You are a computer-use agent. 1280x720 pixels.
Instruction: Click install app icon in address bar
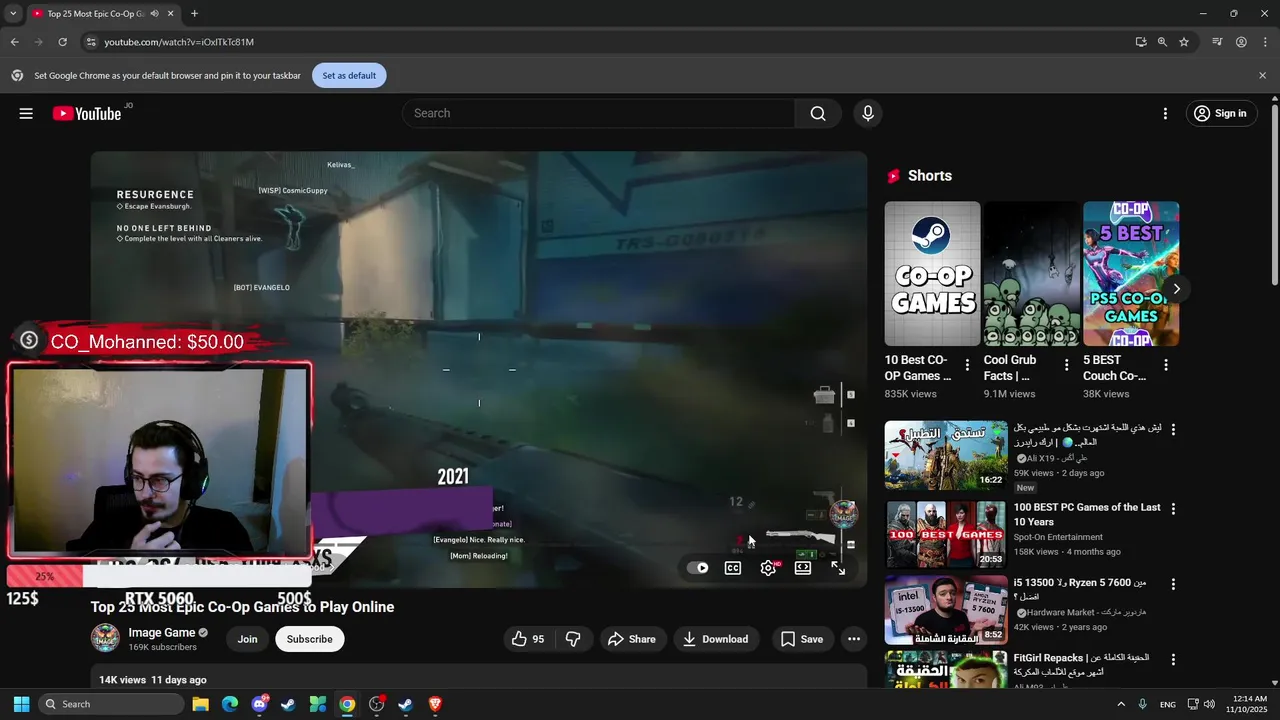pyautogui.click(x=1141, y=42)
